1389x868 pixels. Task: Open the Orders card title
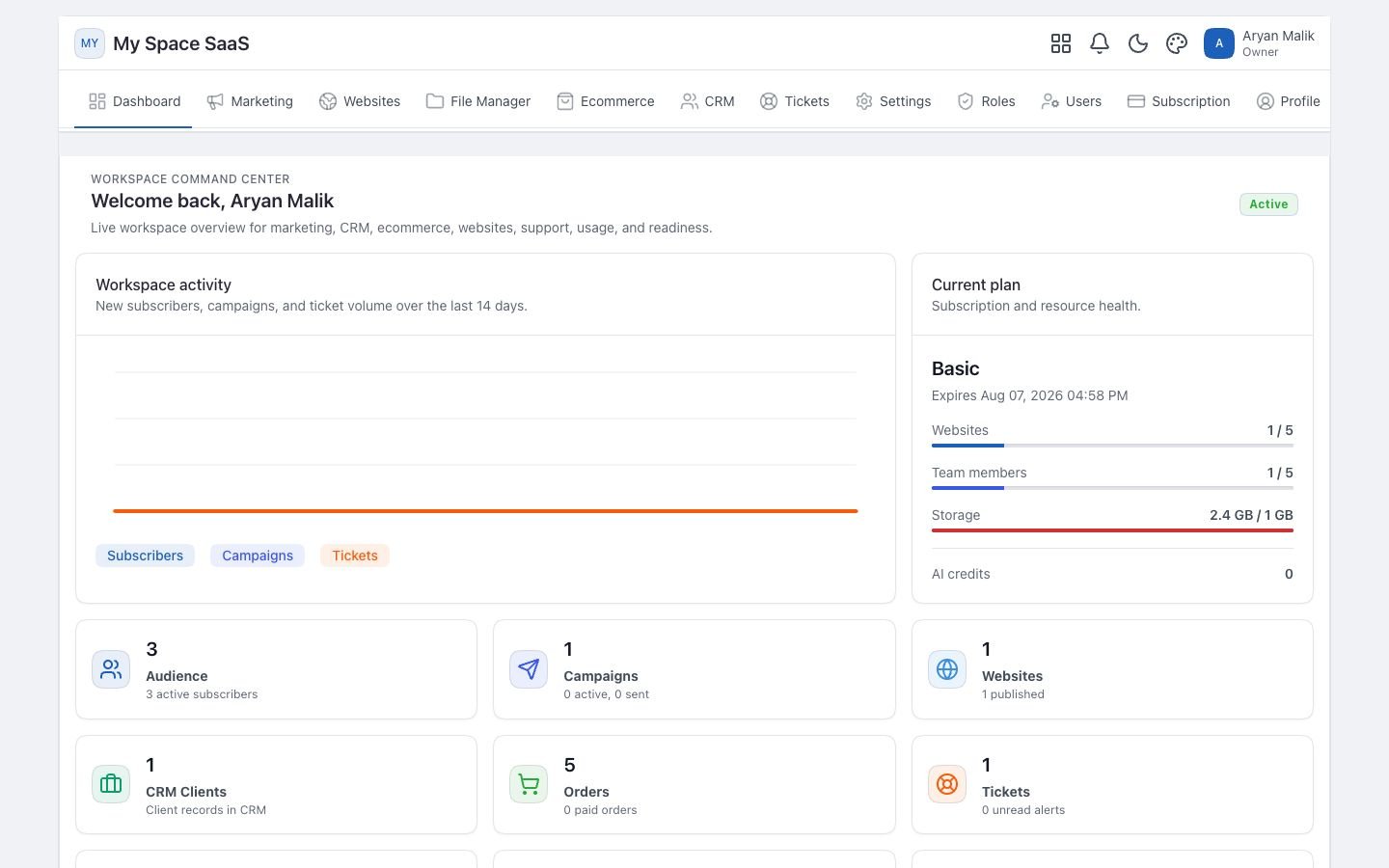586,792
